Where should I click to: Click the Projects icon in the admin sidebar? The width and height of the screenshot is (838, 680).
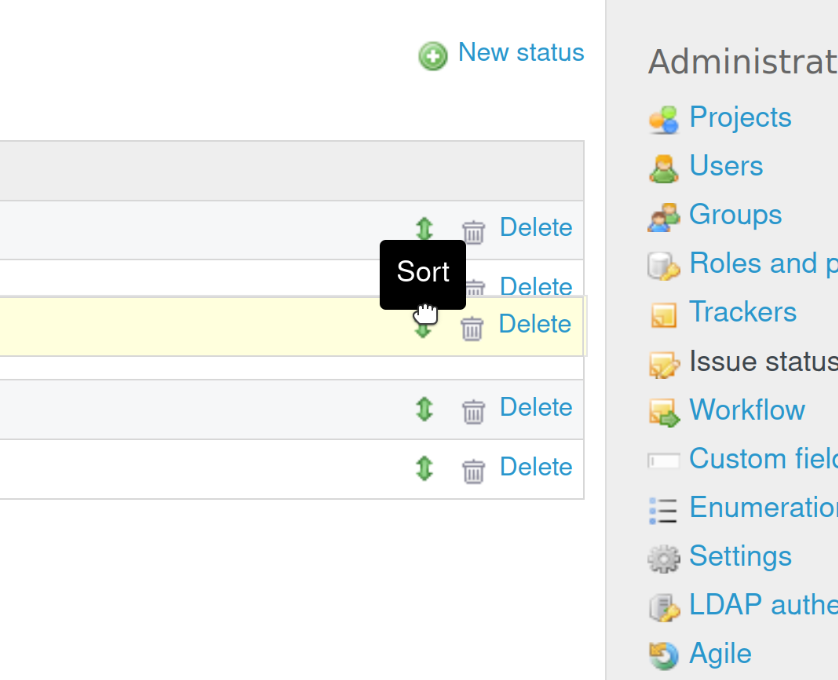point(663,118)
